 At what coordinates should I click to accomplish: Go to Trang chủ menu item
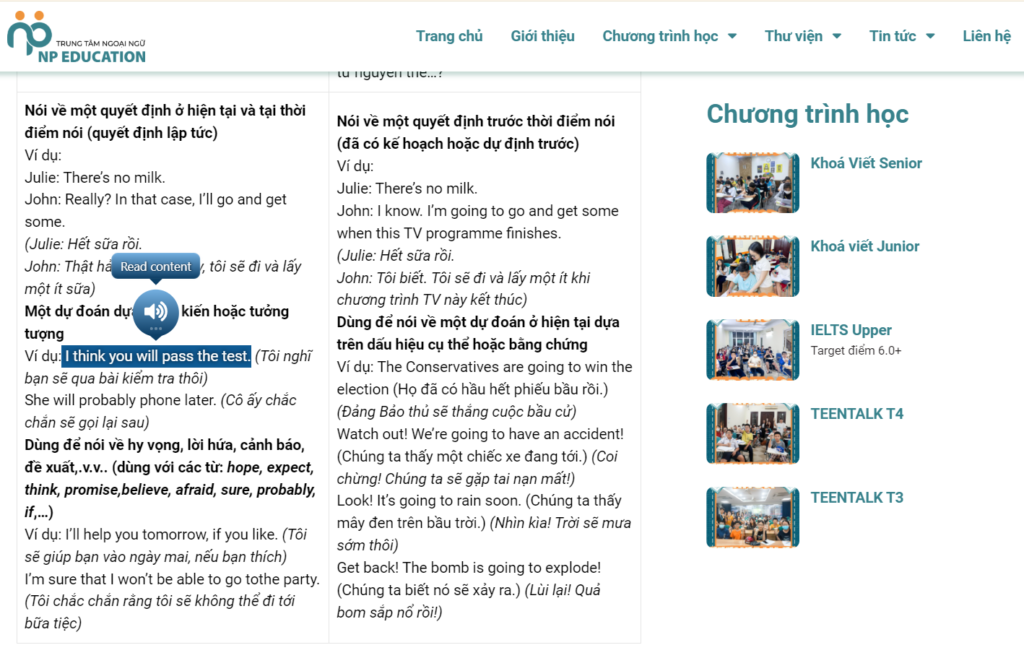[x=449, y=36]
